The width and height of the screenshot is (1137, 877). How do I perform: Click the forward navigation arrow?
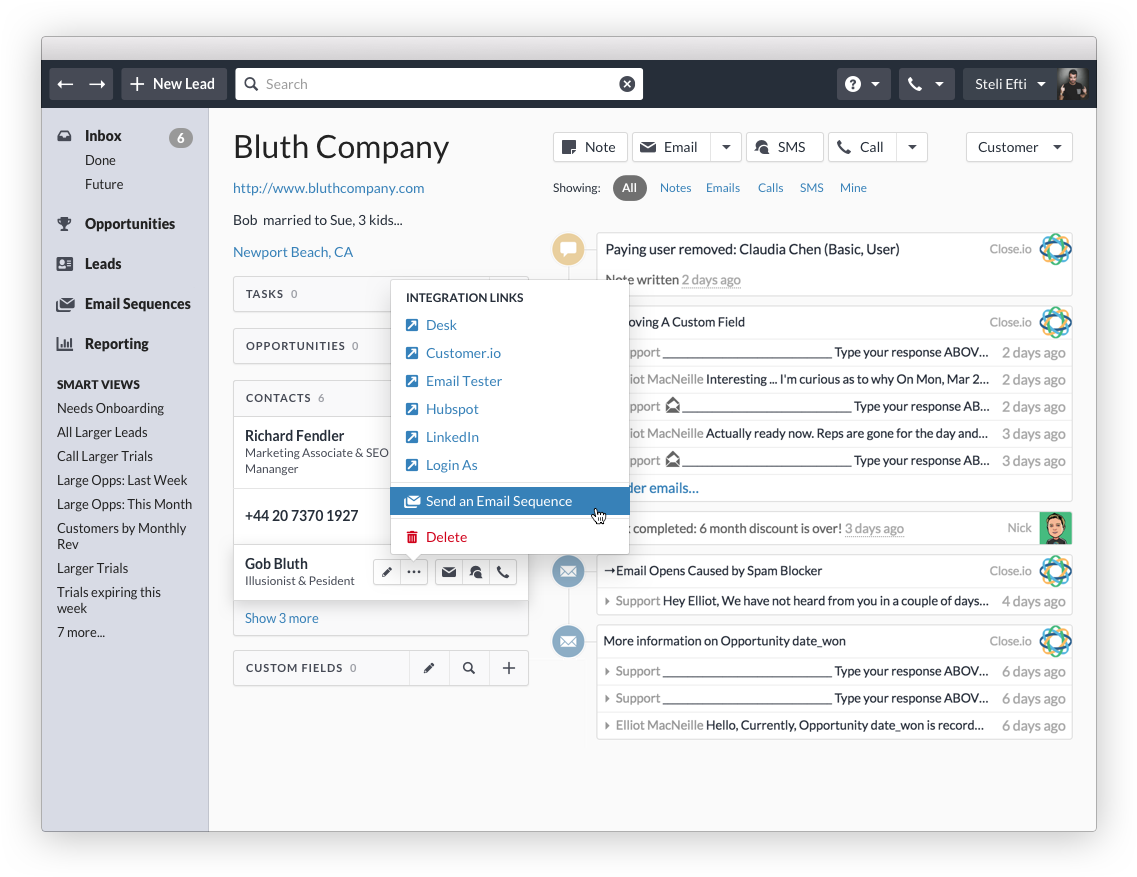point(97,84)
